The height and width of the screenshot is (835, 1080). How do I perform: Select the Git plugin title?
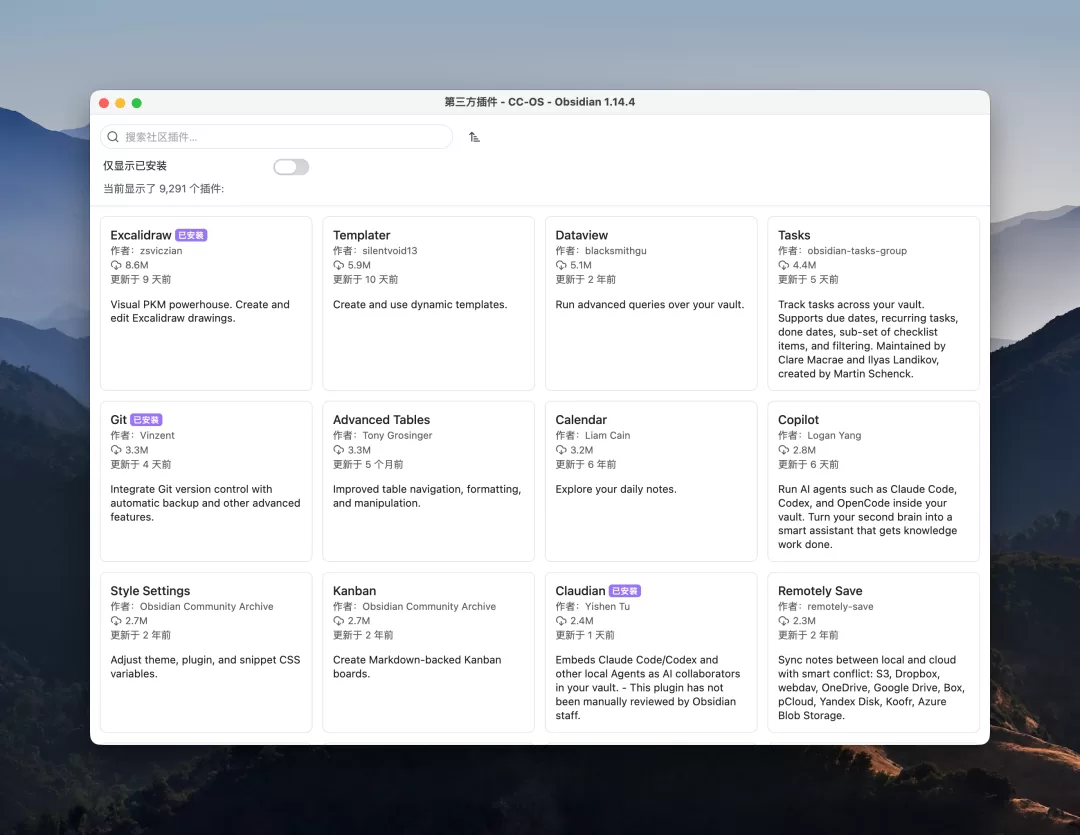(118, 420)
